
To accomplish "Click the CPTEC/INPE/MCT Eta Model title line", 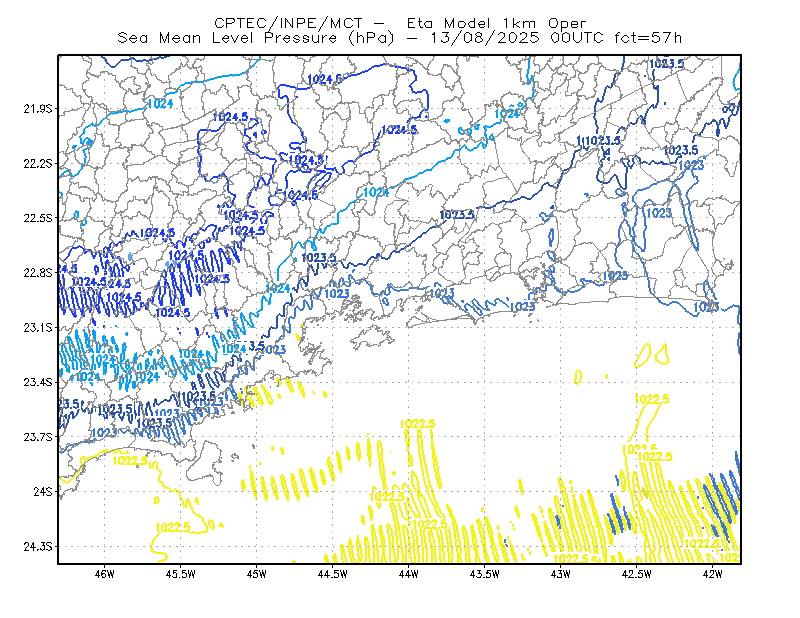I will click(x=400, y=23).
